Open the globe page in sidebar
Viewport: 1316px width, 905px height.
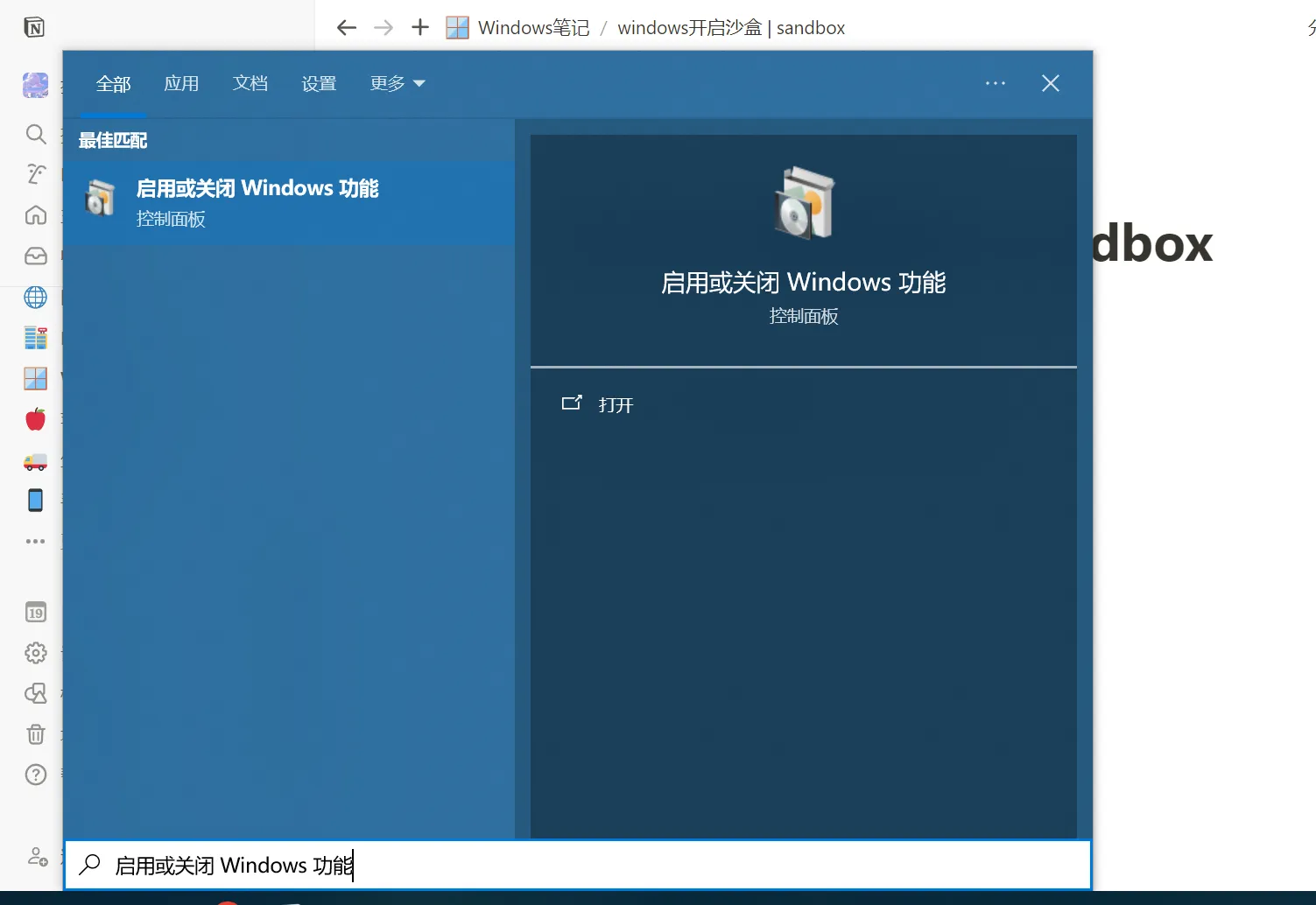pyautogui.click(x=36, y=298)
